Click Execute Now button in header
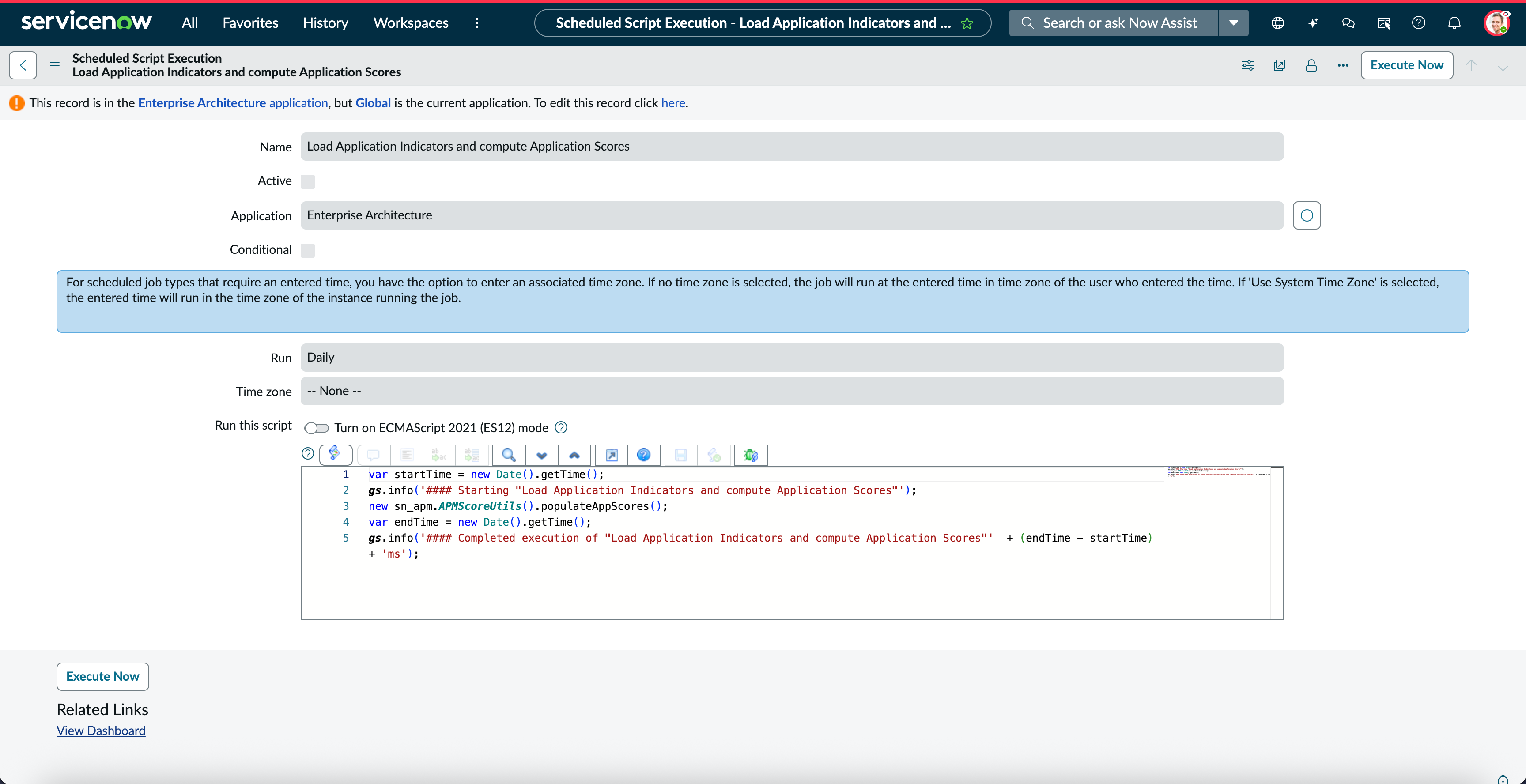Image resolution: width=1526 pixels, height=784 pixels. point(1406,65)
